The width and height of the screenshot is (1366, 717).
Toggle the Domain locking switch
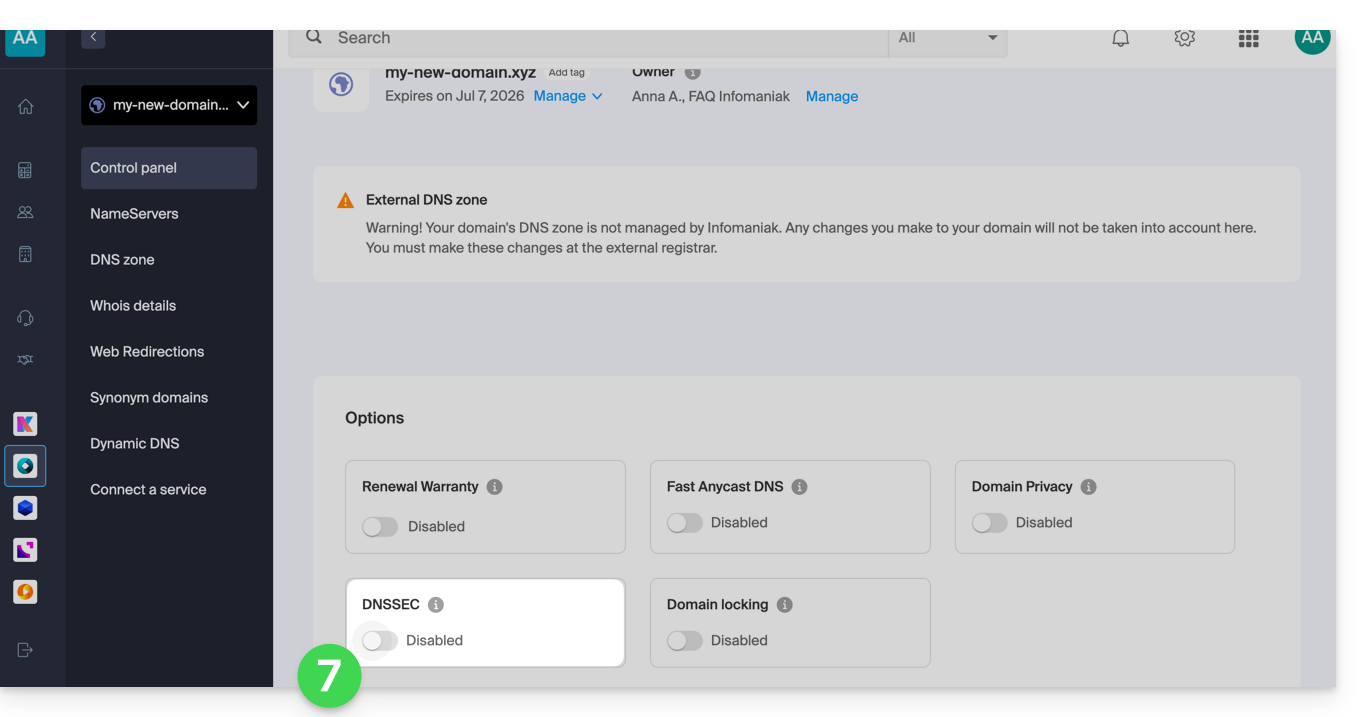[x=685, y=641]
